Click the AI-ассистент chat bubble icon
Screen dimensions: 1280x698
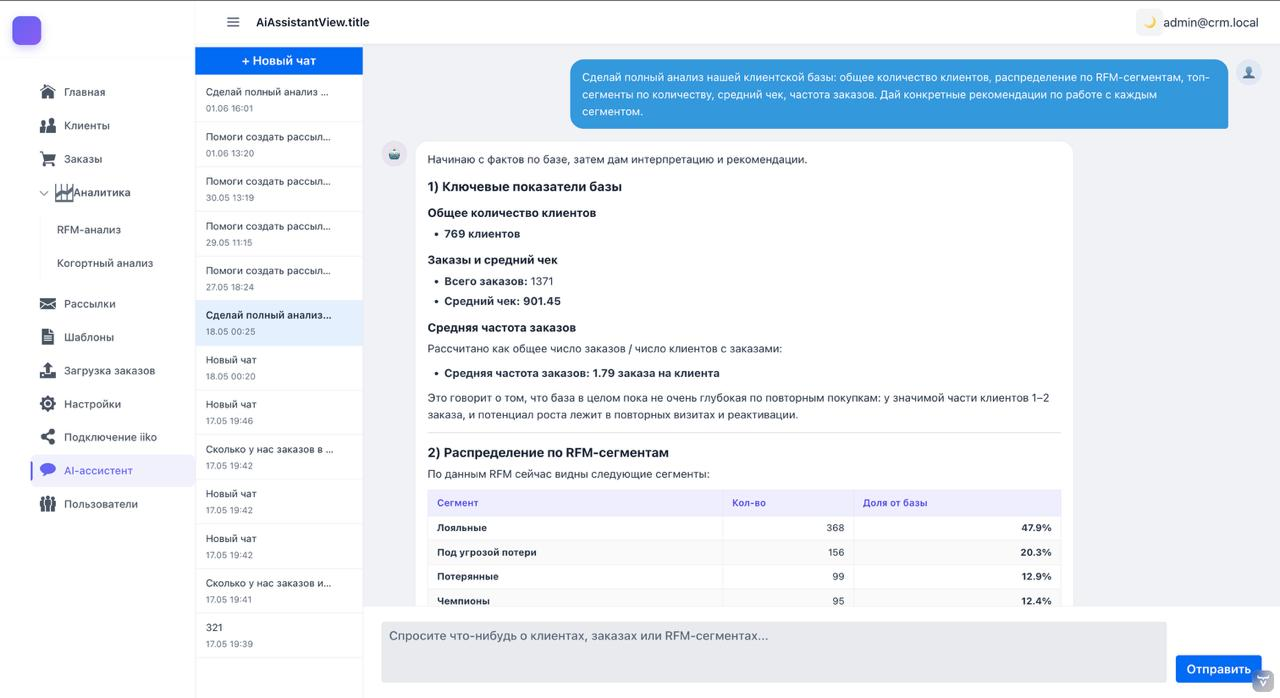point(47,470)
